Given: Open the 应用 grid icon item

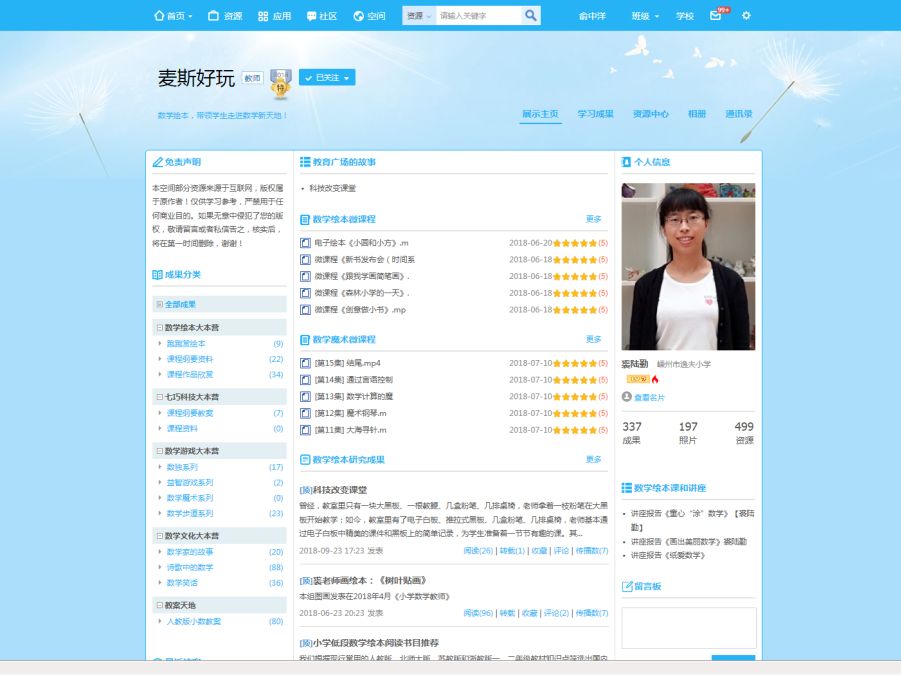Looking at the screenshot, I should point(274,16).
